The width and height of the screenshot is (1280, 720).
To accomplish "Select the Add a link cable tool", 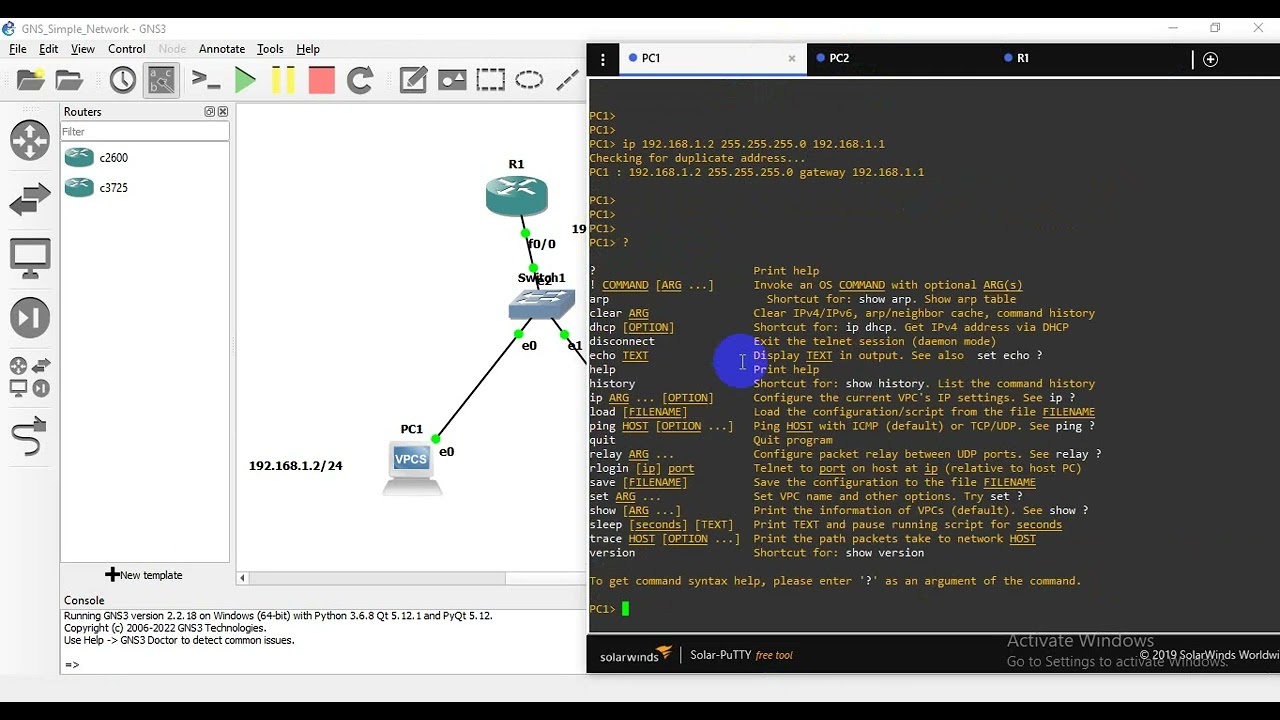I will click(30, 438).
